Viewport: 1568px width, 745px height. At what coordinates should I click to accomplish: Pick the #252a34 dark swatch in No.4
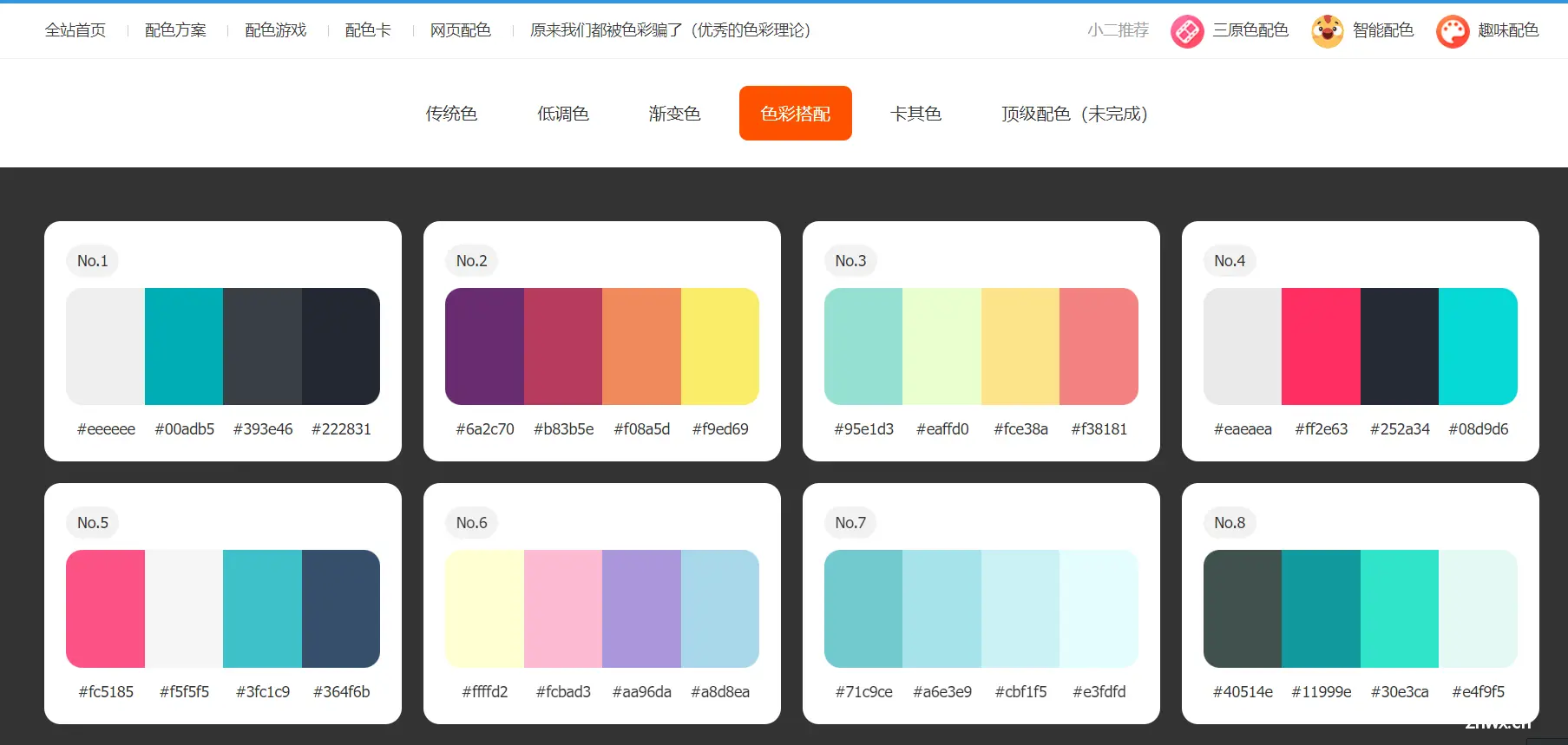(1400, 346)
